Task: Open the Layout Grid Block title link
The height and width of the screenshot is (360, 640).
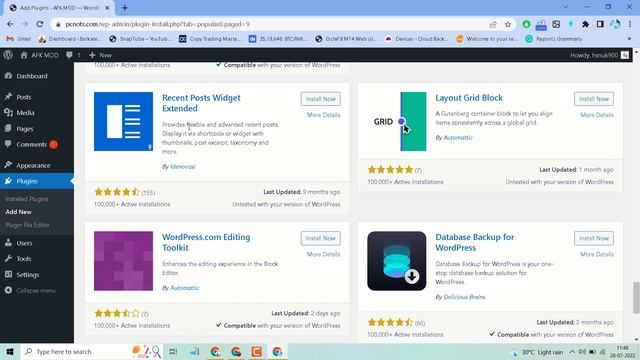Action: 469,98
